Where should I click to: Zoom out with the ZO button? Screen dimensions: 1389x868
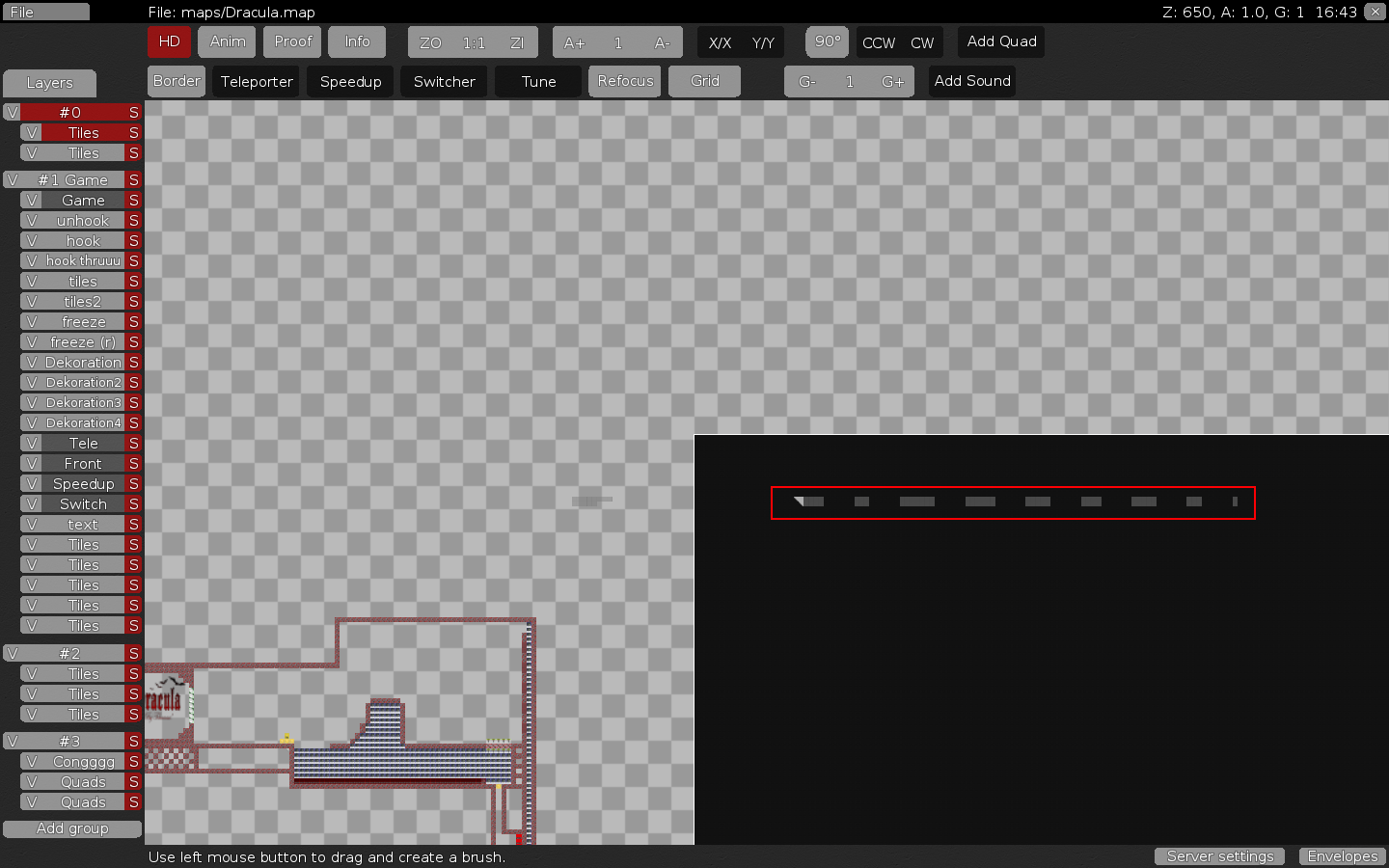(430, 42)
